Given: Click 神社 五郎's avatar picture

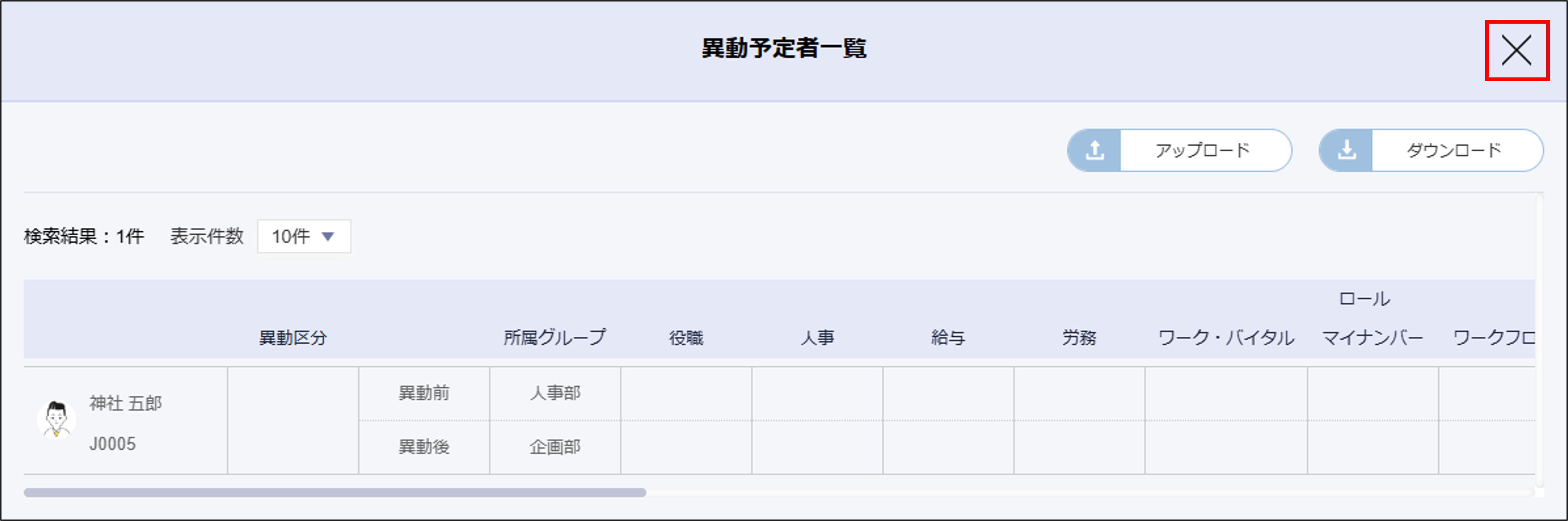Looking at the screenshot, I should coord(56,420).
